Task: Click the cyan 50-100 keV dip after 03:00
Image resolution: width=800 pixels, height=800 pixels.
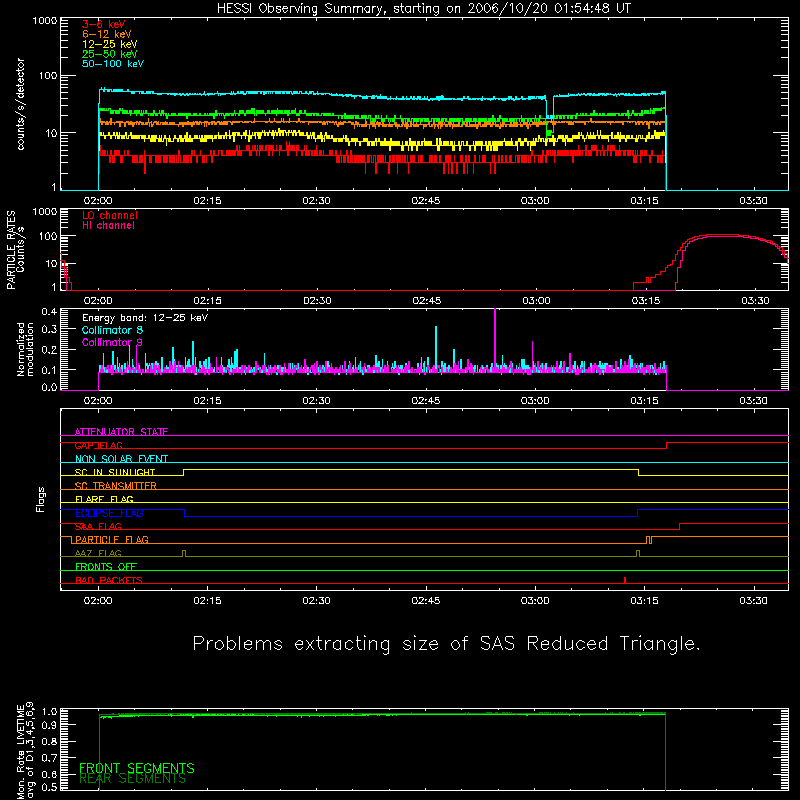Action: (x=550, y=107)
